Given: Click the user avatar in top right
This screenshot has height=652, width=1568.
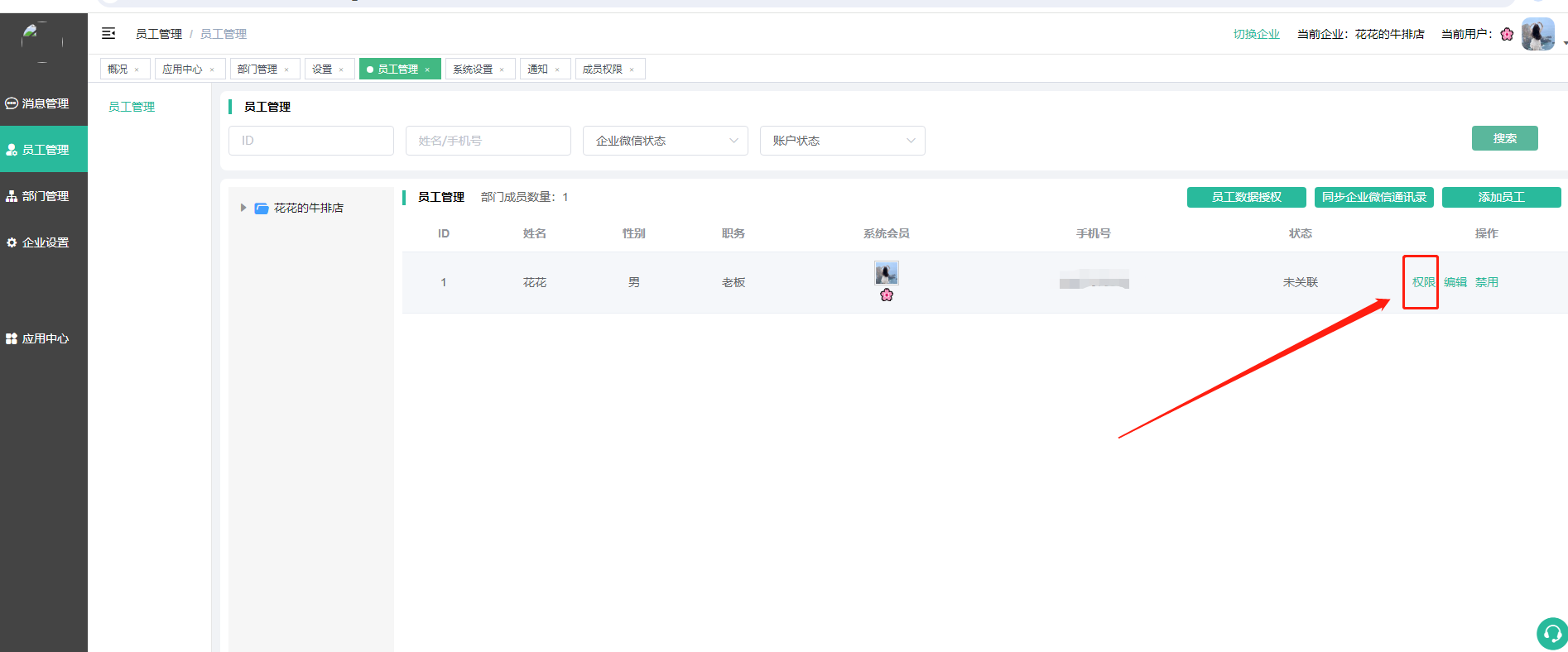Looking at the screenshot, I should point(1537,35).
